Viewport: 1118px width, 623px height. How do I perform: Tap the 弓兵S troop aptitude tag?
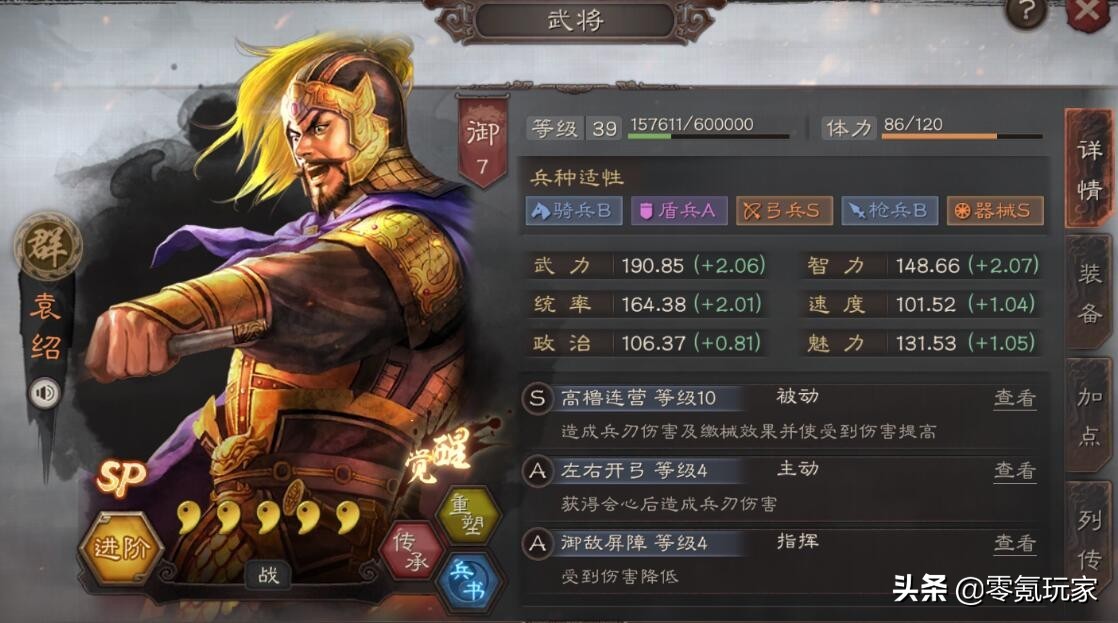pyautogui.click(x=784, y=210)
